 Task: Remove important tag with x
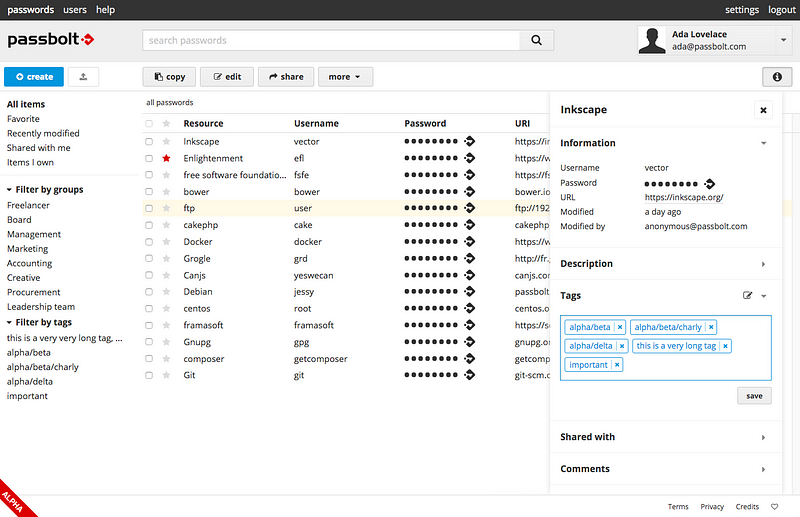coord(617,365)
